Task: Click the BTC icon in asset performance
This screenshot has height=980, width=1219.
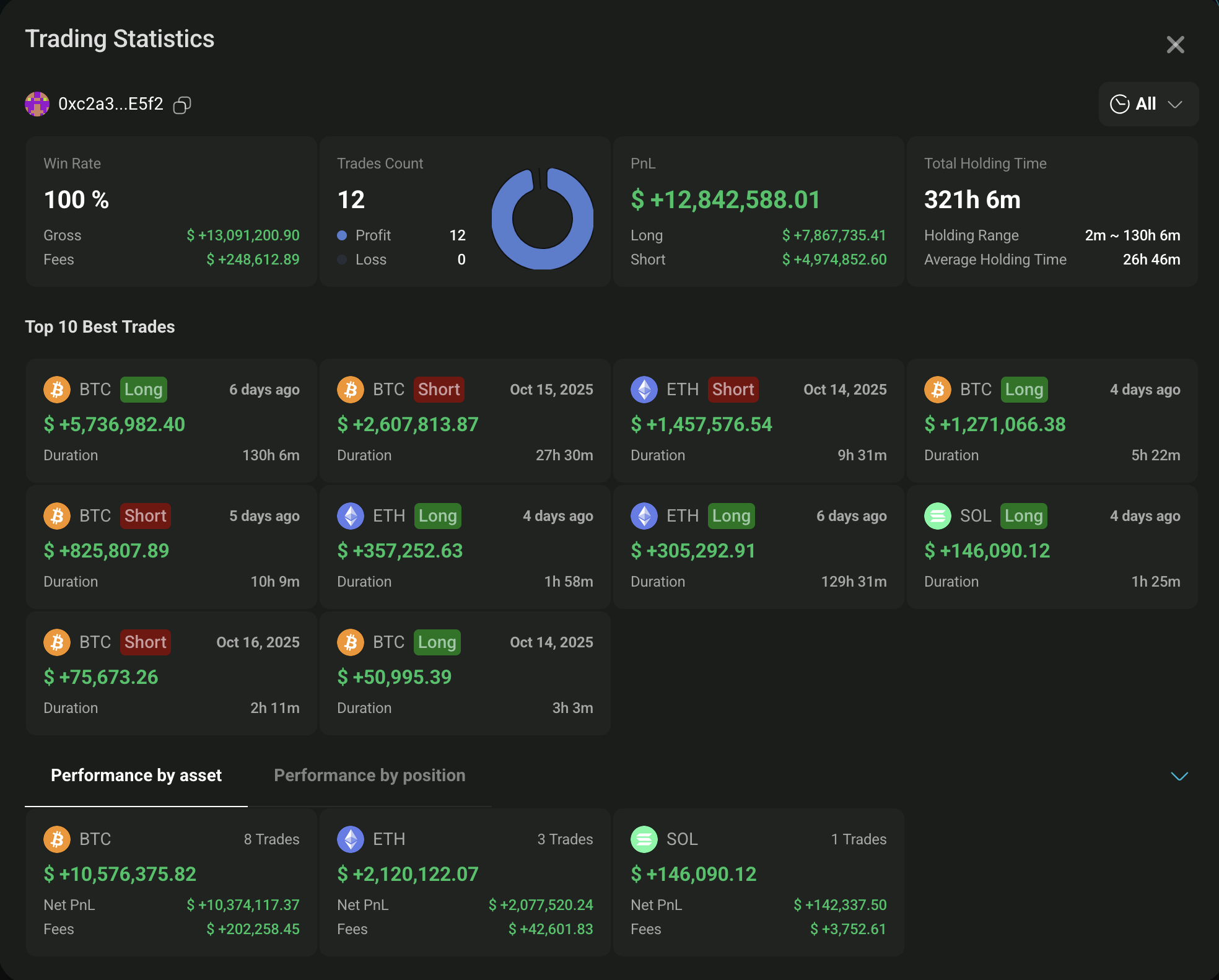Action: pyautogui.click(x=57, y=839)
